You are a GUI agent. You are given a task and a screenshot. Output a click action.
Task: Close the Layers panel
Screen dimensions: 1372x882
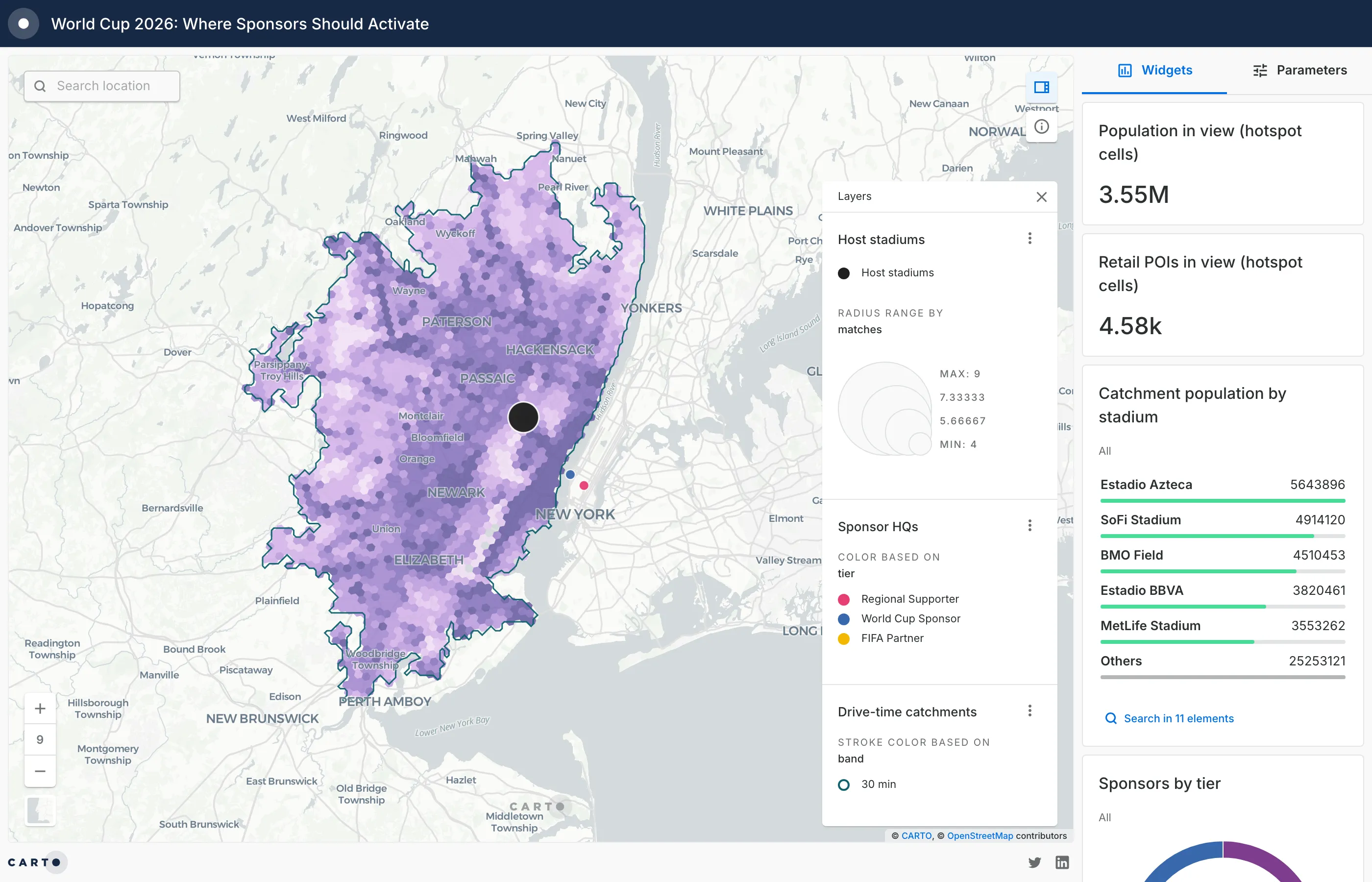pos(1041,197)
